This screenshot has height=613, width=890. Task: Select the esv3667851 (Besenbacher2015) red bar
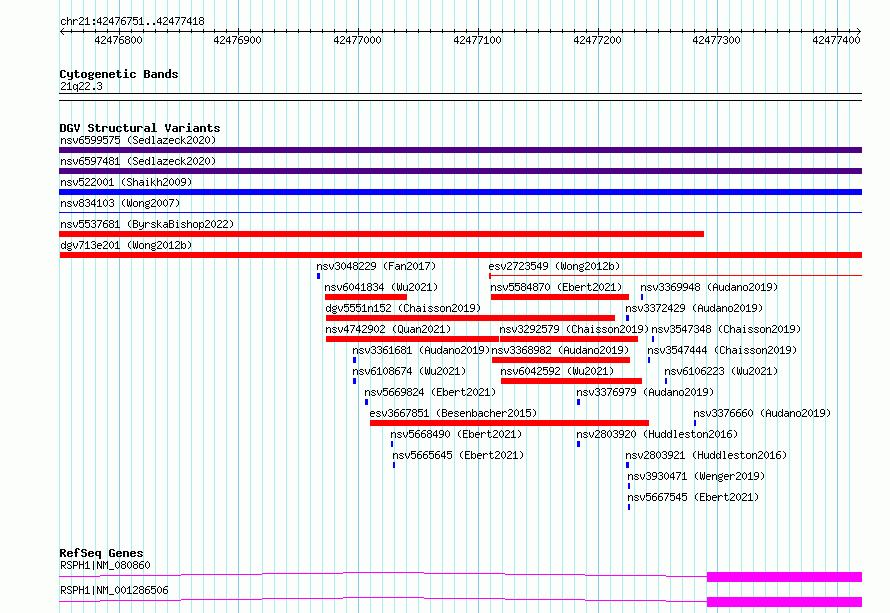508,423
